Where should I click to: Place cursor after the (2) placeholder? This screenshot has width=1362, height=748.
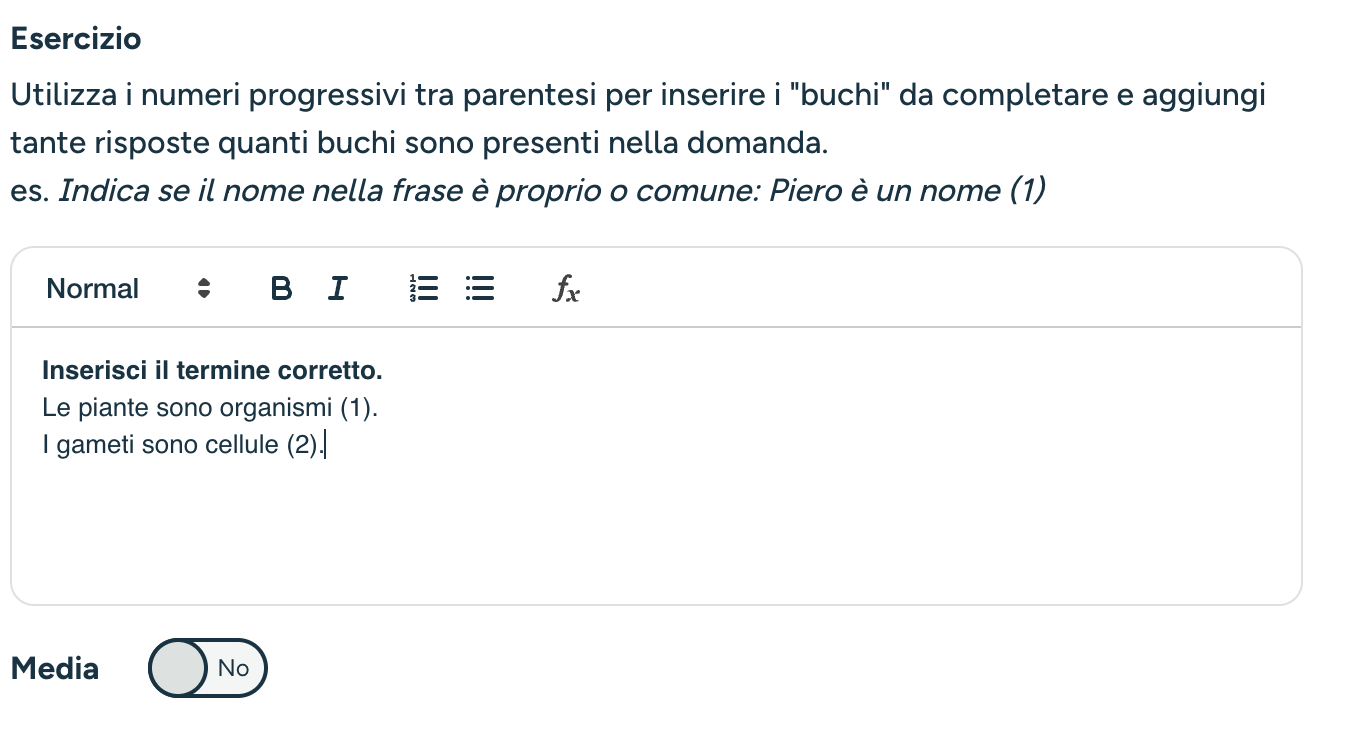coord(321,445)
